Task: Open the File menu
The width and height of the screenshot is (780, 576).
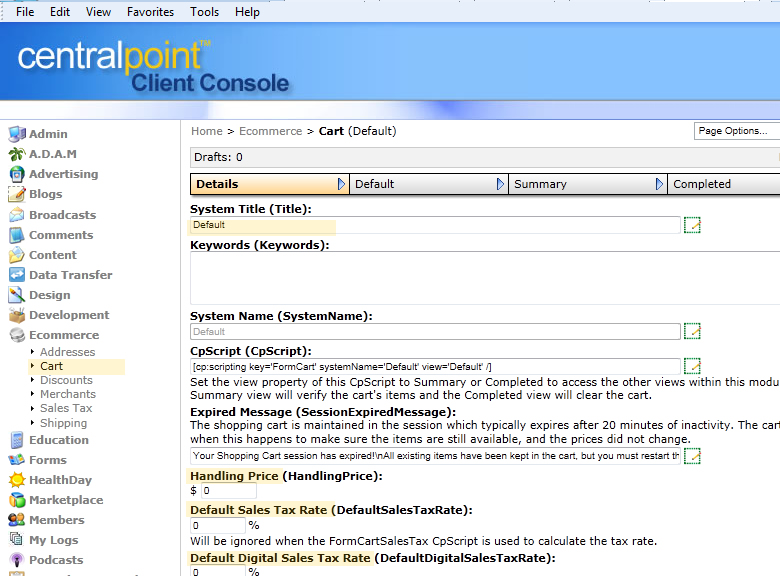Action: point(25,11)
